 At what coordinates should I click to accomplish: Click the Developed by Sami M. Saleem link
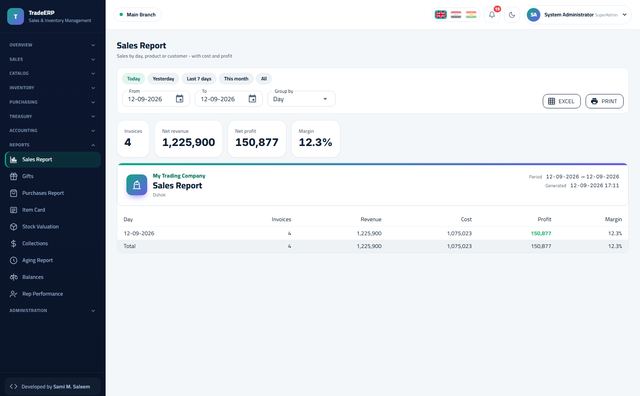[52, 387]
